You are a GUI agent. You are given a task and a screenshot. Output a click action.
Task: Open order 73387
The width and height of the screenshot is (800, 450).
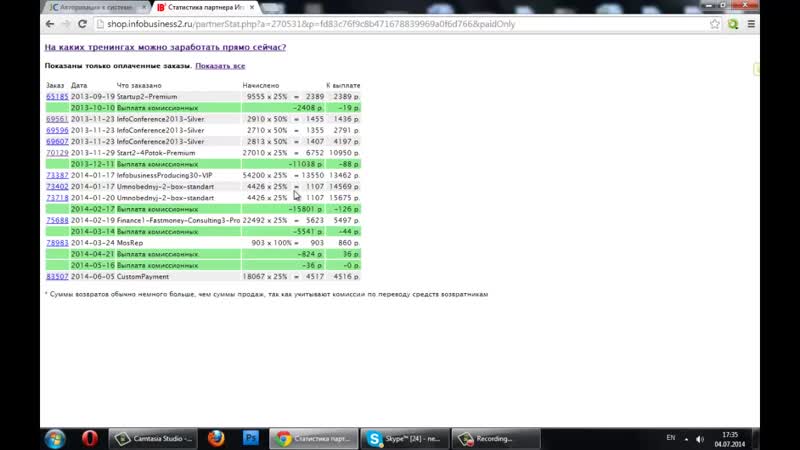57,175
